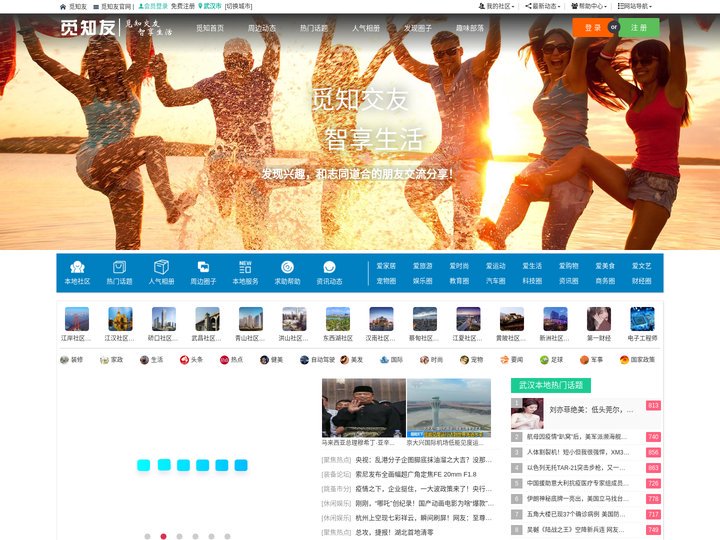Select the 装修 category icon

pos(64,360)
